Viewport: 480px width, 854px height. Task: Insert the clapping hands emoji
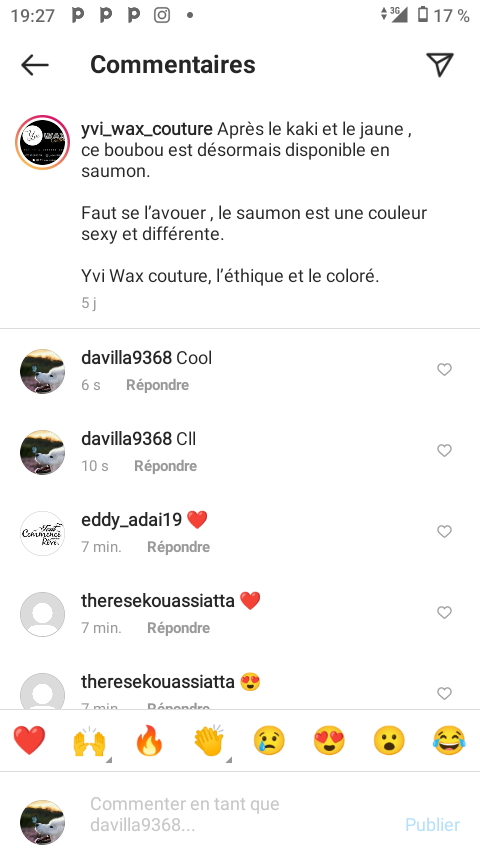[209, 740]
